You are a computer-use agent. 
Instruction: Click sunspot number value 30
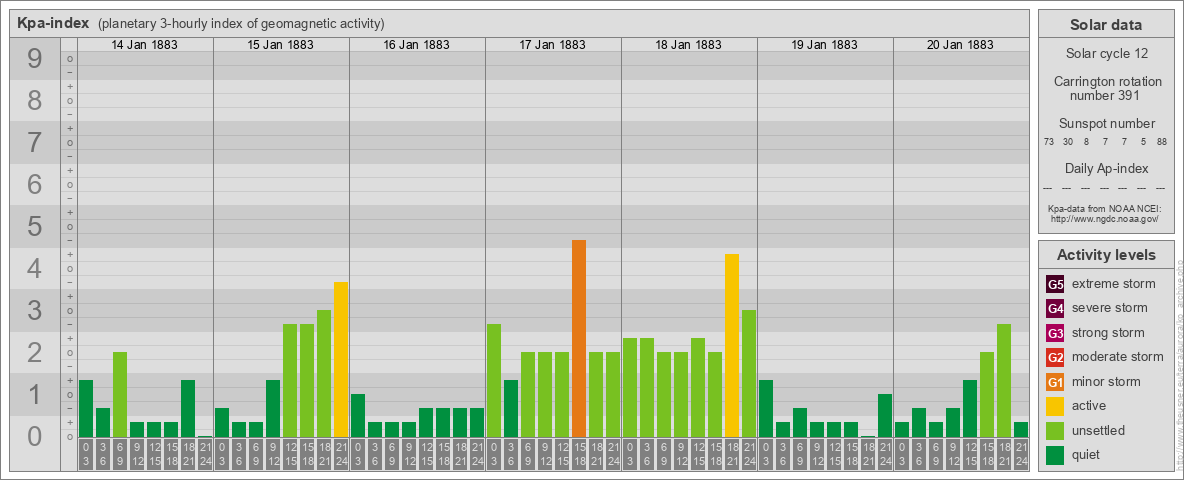point(1068,142)
